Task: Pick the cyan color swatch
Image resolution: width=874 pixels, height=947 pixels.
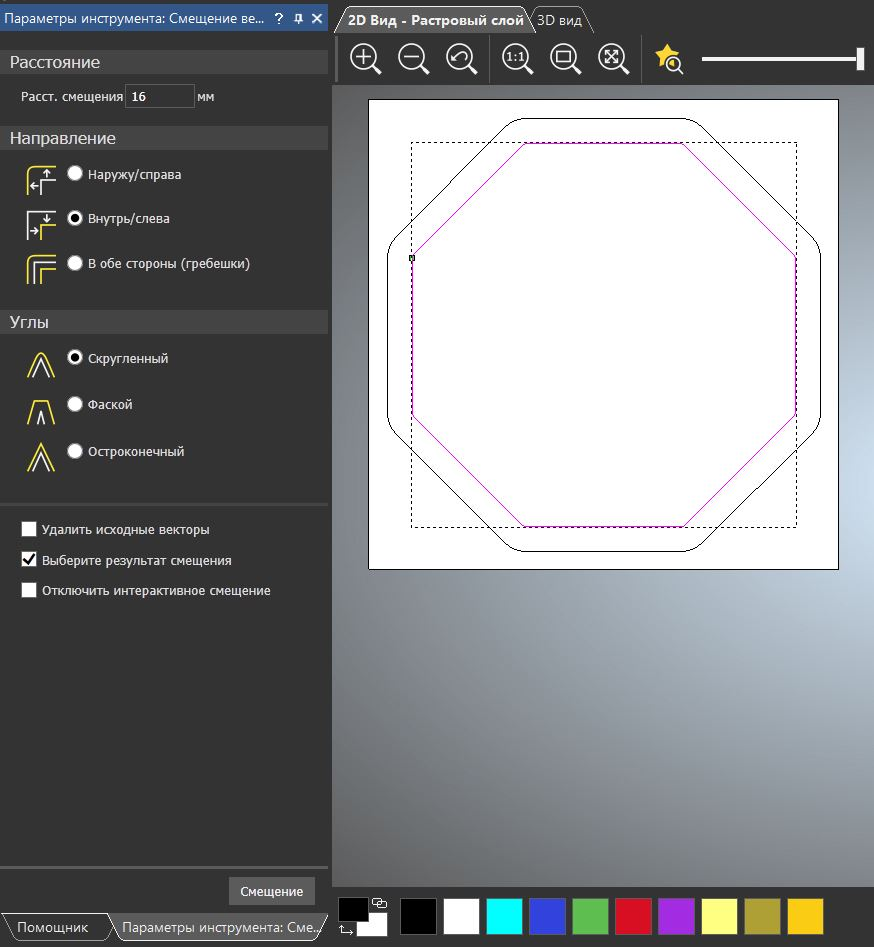Action: click(x=504, y=916)
